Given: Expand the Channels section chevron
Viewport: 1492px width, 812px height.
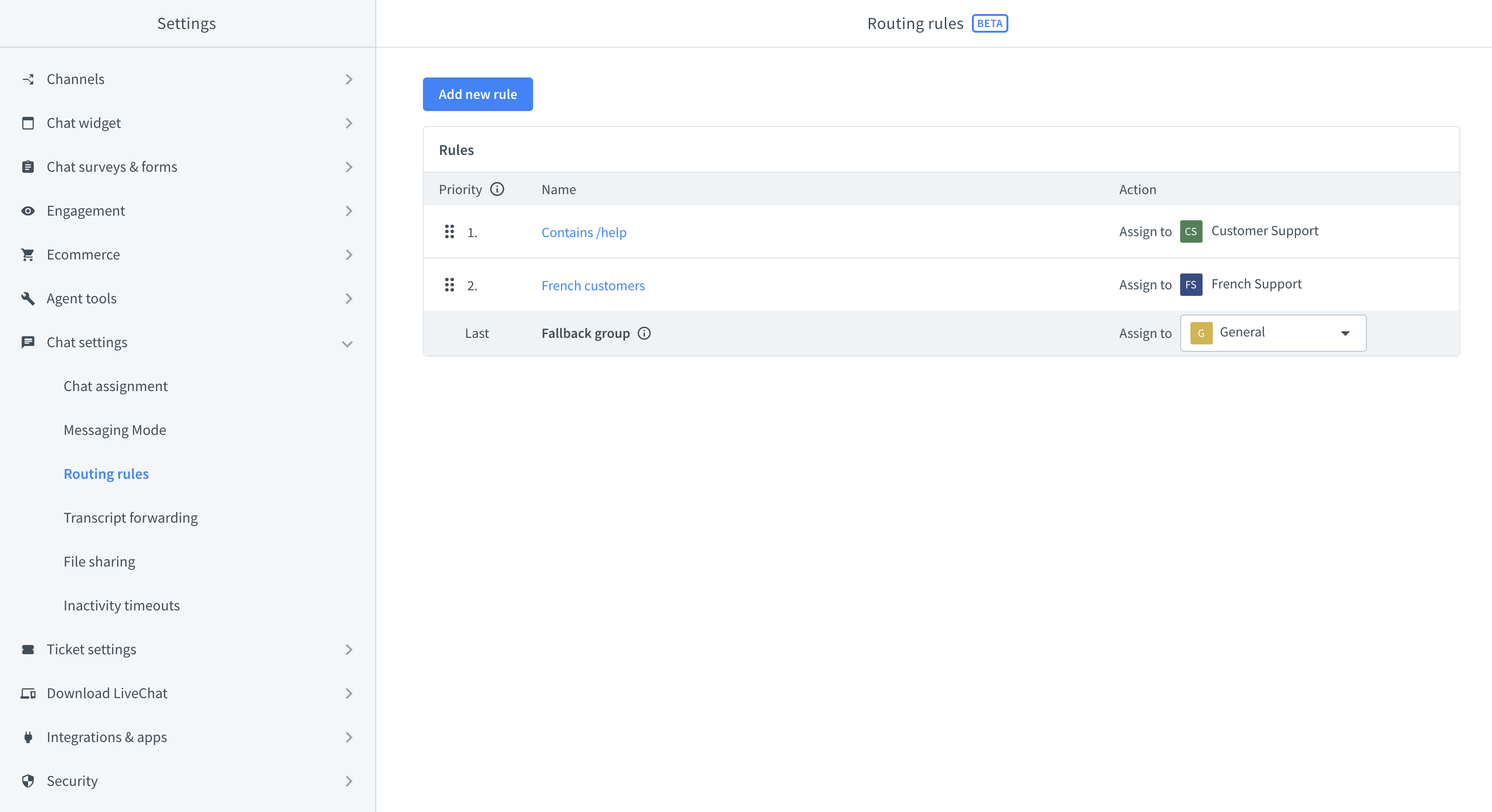Looking at the screenshot, I should [x=349, y=79].
